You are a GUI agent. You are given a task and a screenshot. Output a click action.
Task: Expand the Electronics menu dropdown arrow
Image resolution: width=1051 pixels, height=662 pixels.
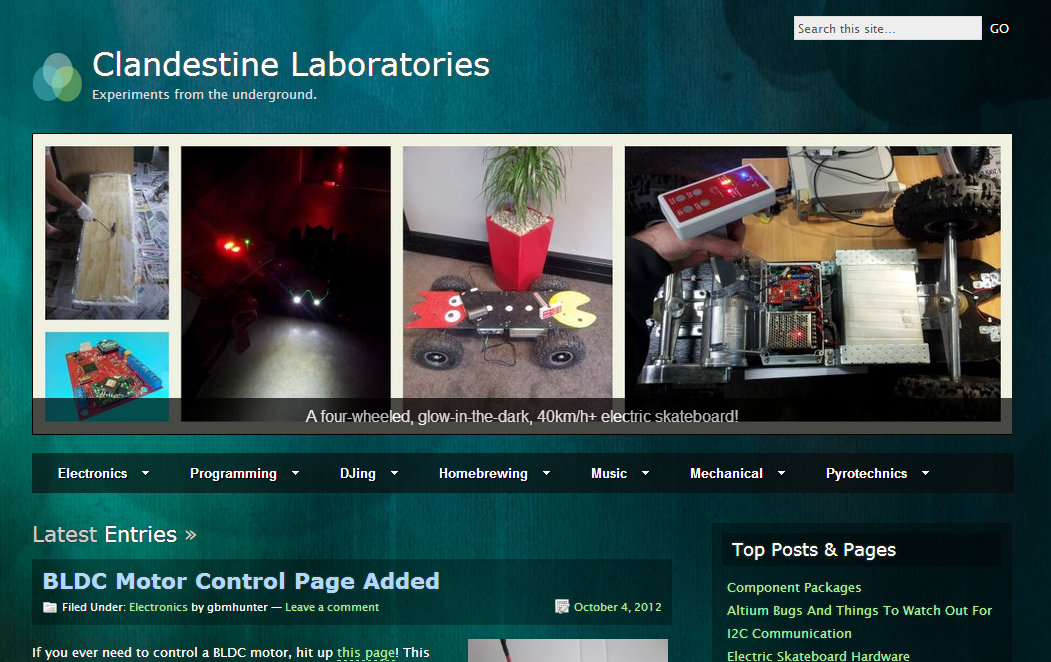pos(146,474)
